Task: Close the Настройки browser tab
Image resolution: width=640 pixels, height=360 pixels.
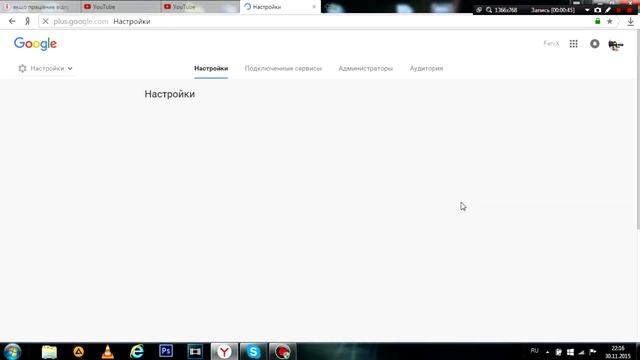Action: 314,7
